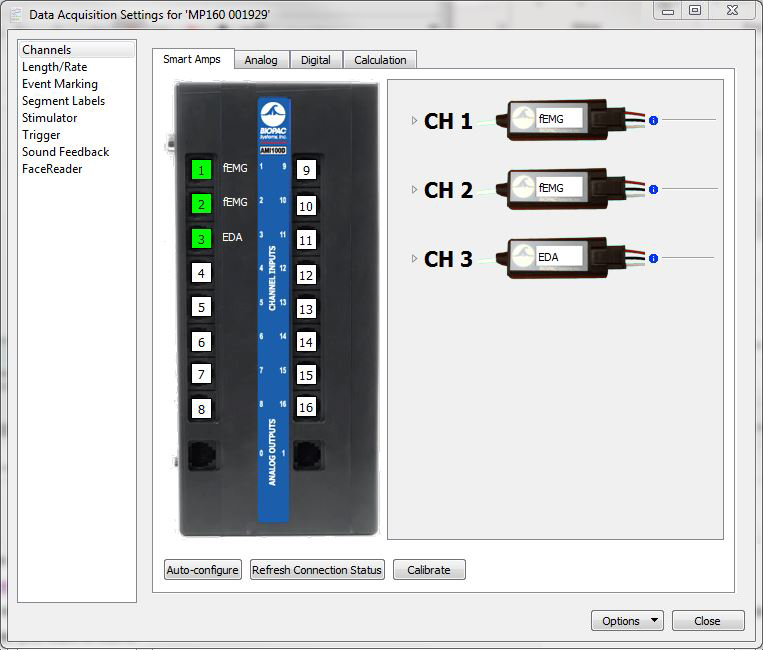The image size is (763, 650).
Task: Open the Calculation tab
Action: point(380,60)
